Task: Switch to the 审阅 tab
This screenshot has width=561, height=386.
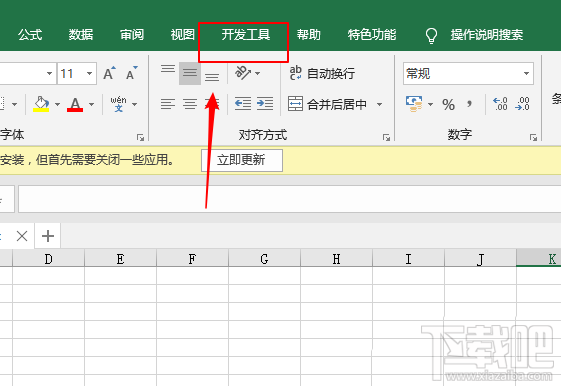Action: click(132, 35)
